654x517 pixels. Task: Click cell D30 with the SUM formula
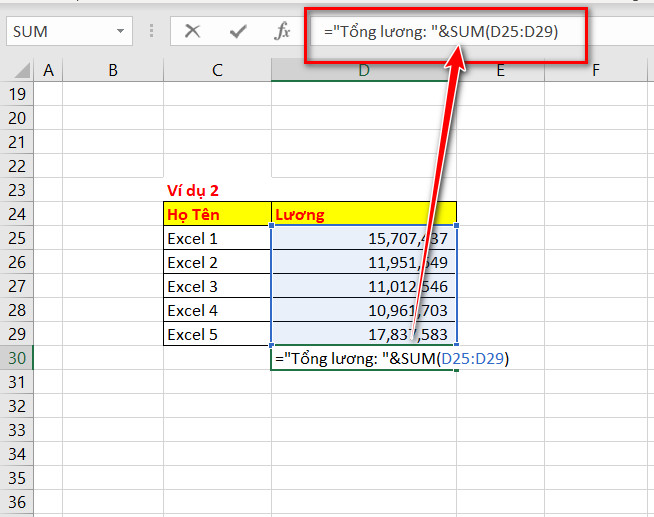click(x=364, y=358)
